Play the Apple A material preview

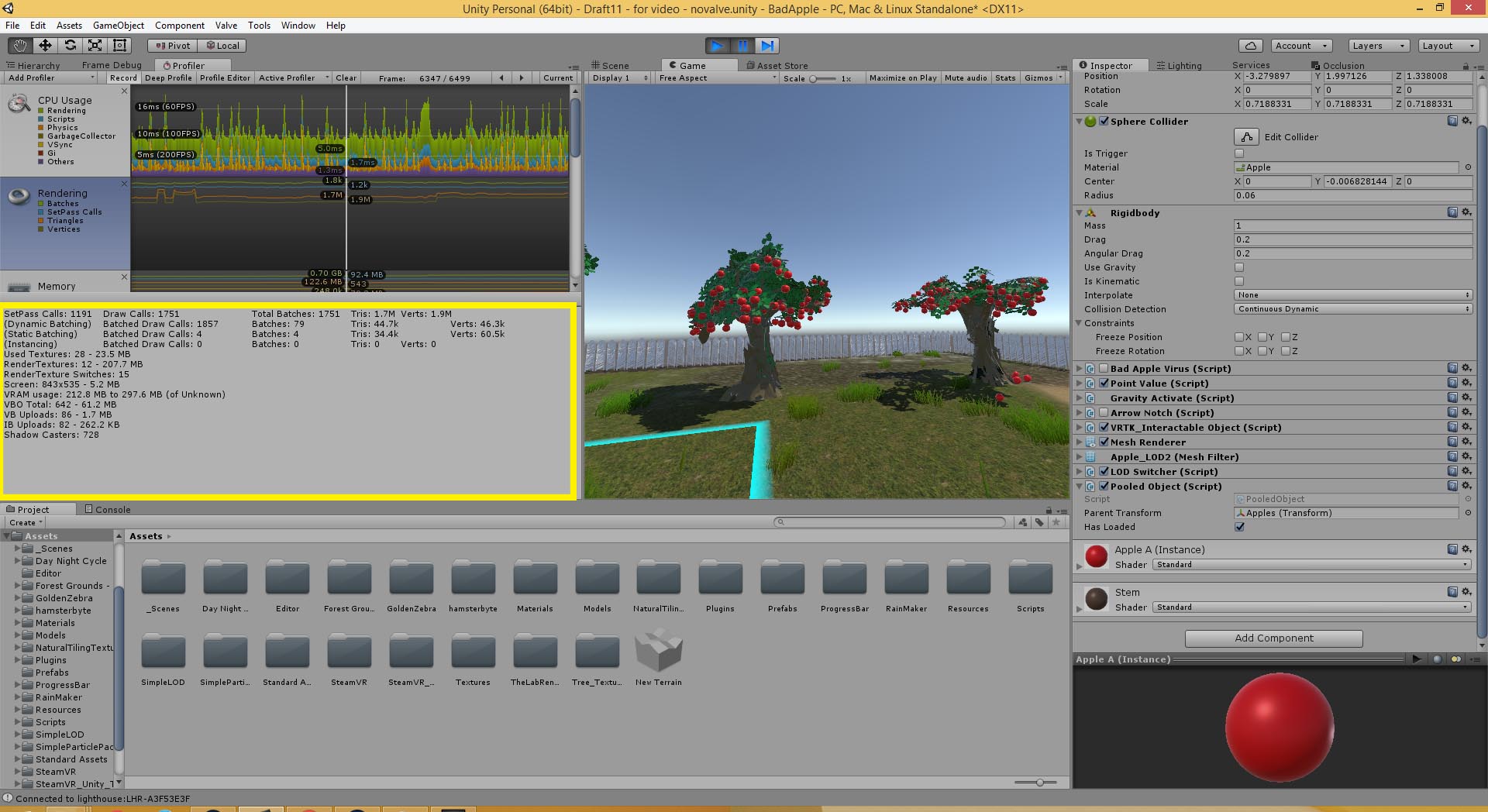[x=1417, y=659]
